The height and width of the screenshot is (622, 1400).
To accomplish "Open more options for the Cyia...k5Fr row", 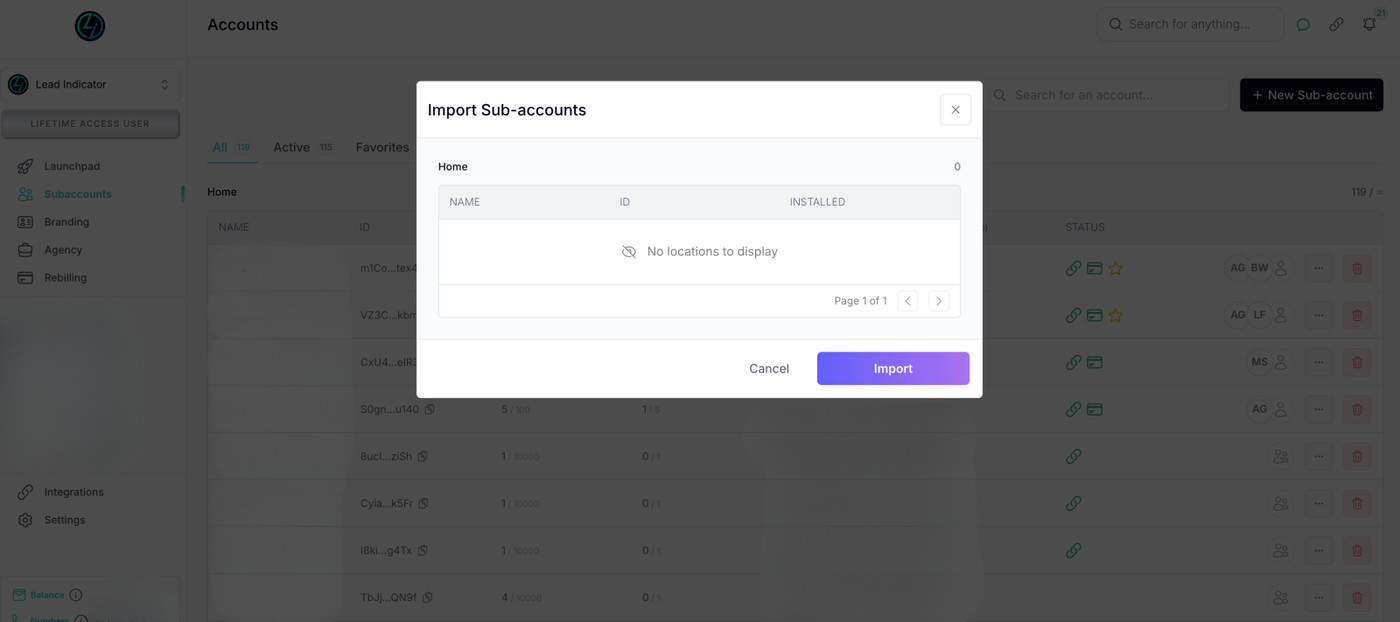I will coord(1319,503).
